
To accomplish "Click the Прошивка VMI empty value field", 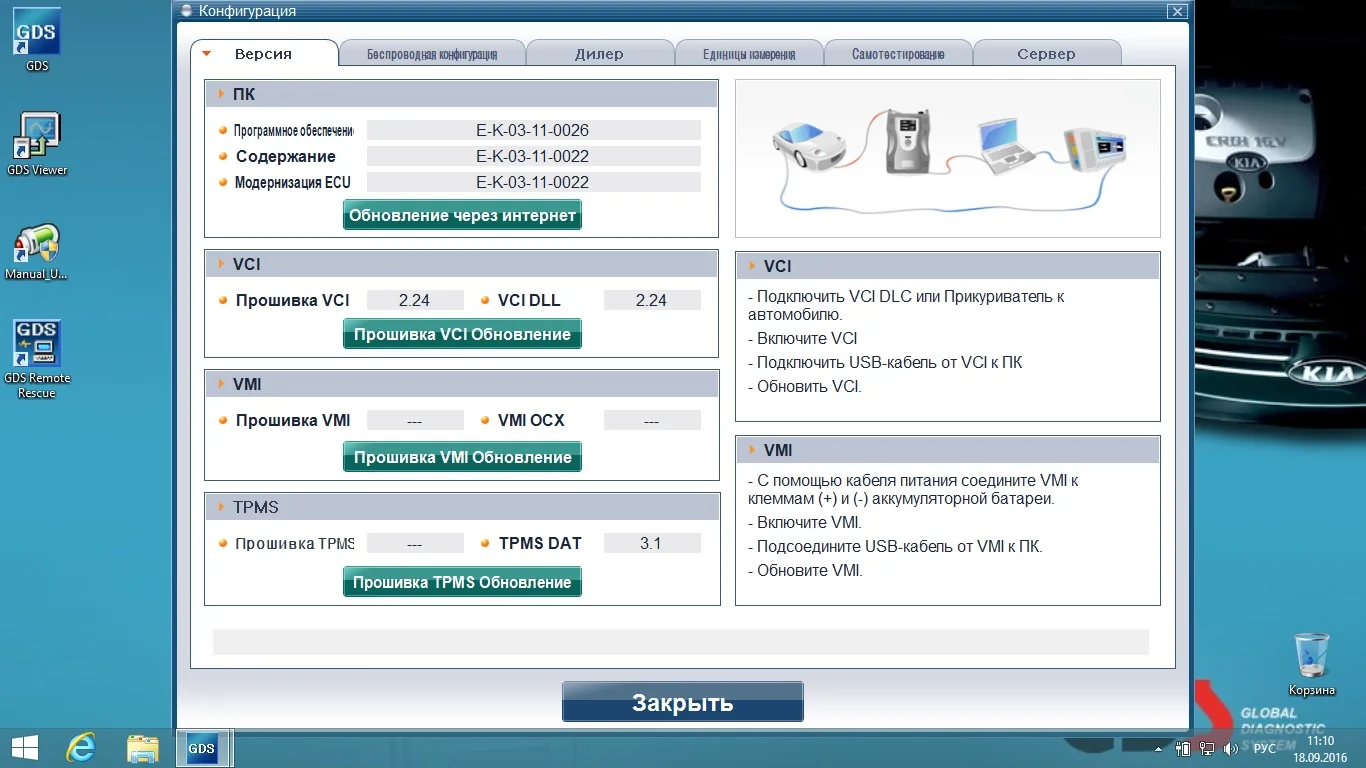I will [x=415, y=420].
